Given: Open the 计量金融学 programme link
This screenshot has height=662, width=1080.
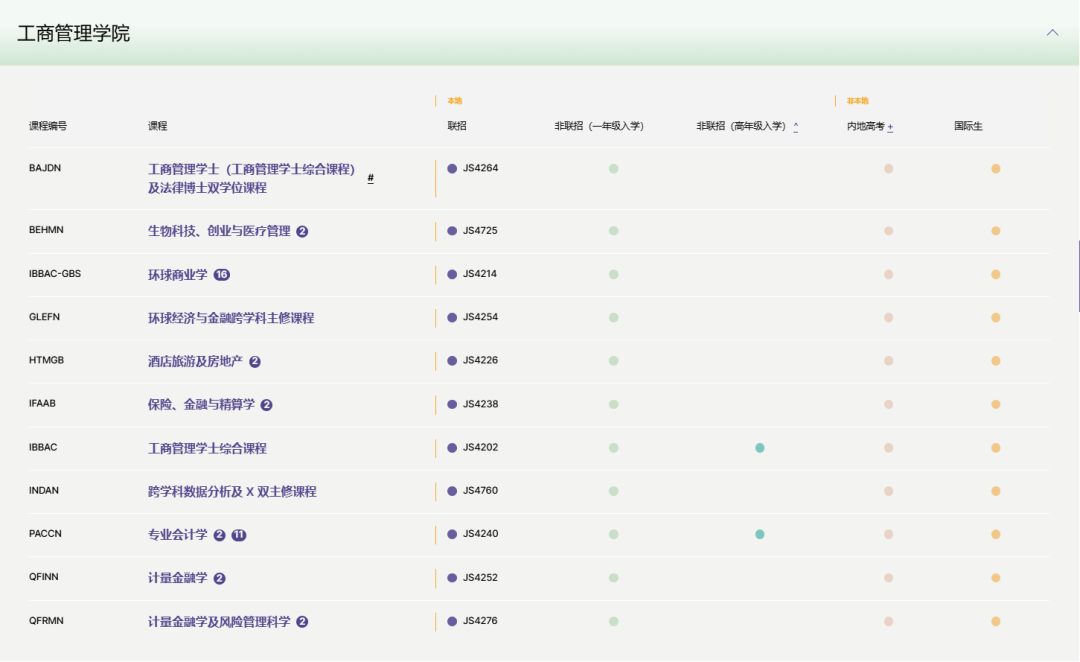Looking at the screenshot, I should (178, 578).
